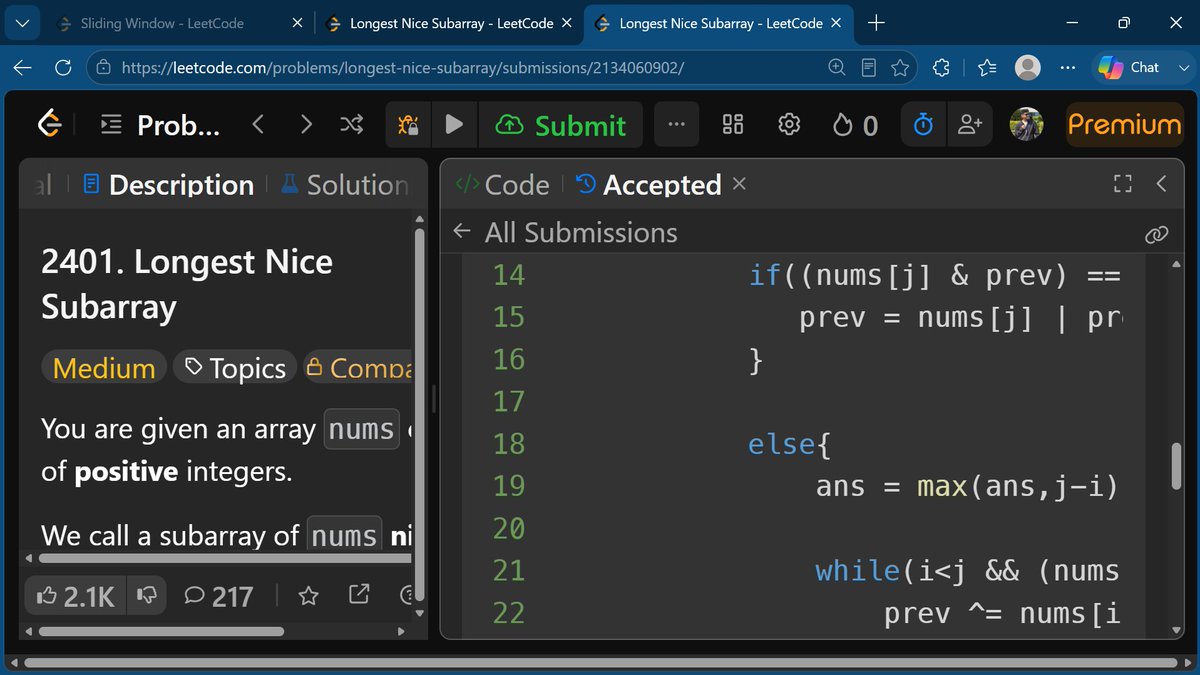Click description panel horizontal scrollbar
1200x675 pixels.
click(x=161, y=631)
